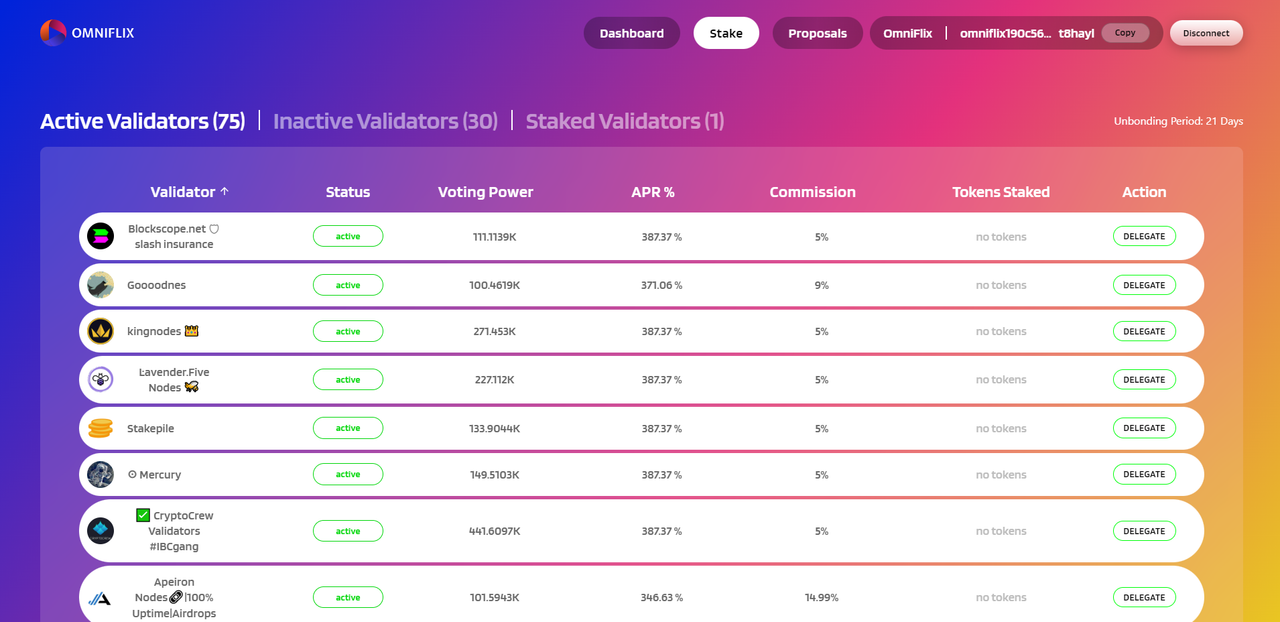
Task: Open the Dashboard page
Action: (631, 33)
